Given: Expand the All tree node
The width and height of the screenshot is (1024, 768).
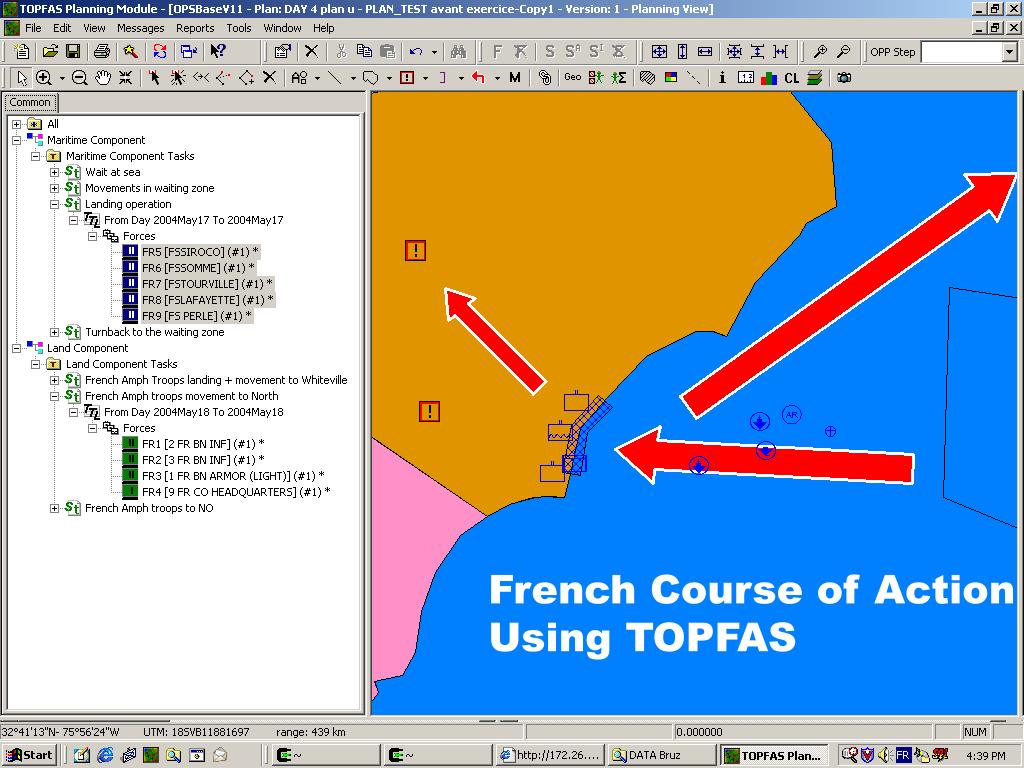Looking at the screenshot, I should [x=17, y=124].
